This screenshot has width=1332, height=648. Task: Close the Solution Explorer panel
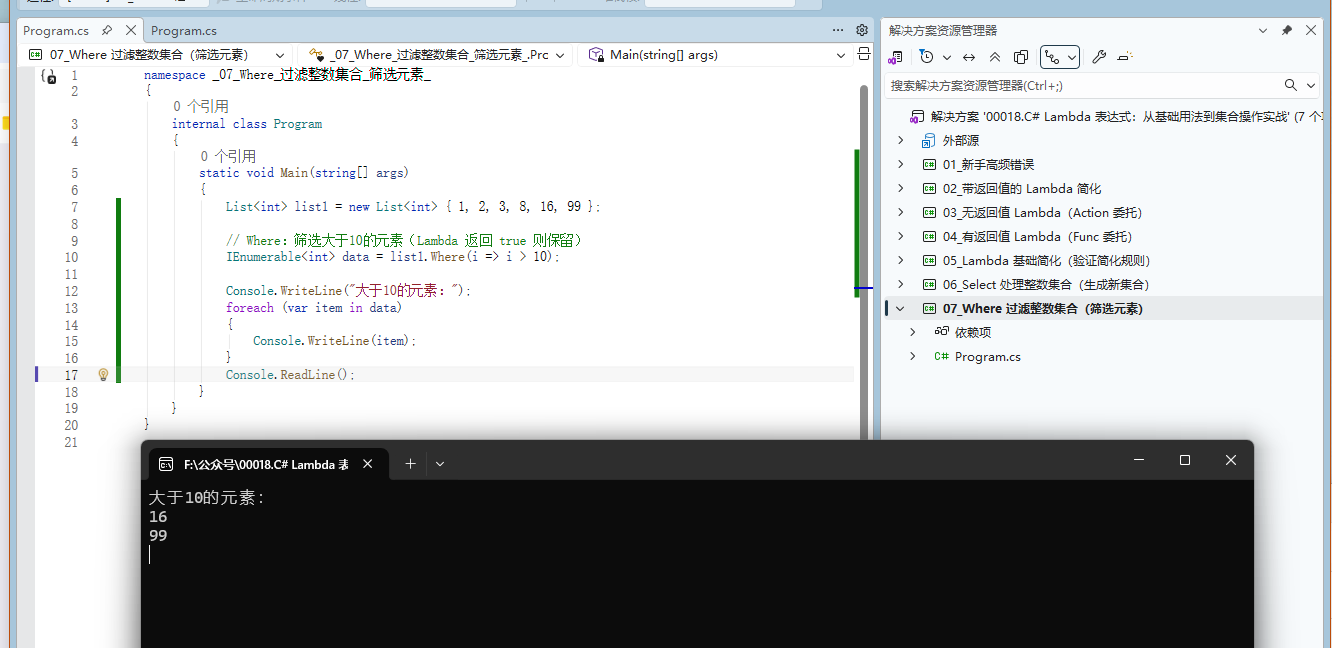[1311, 31]
